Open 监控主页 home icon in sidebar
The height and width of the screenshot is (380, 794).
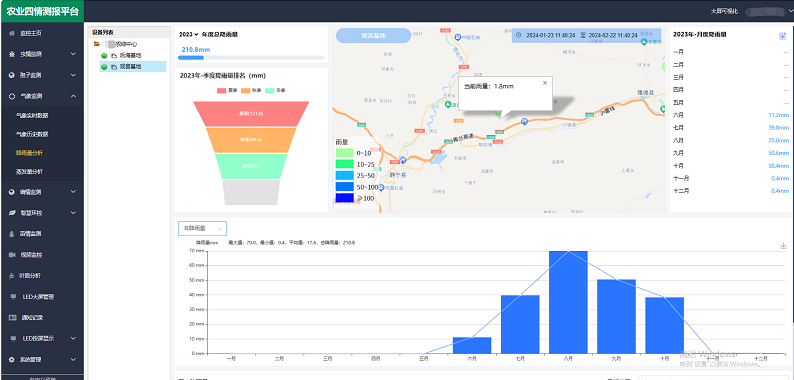tap(12, 33)
